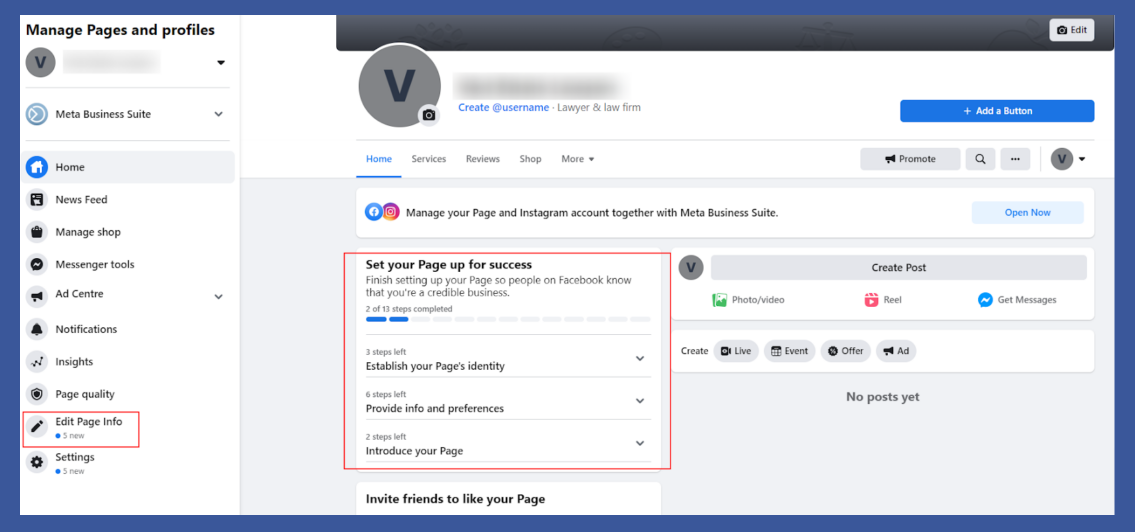Click '5 new' under Edit Page Info
Viewport: 1135px width, 532px height.
[x=72, y=436]
